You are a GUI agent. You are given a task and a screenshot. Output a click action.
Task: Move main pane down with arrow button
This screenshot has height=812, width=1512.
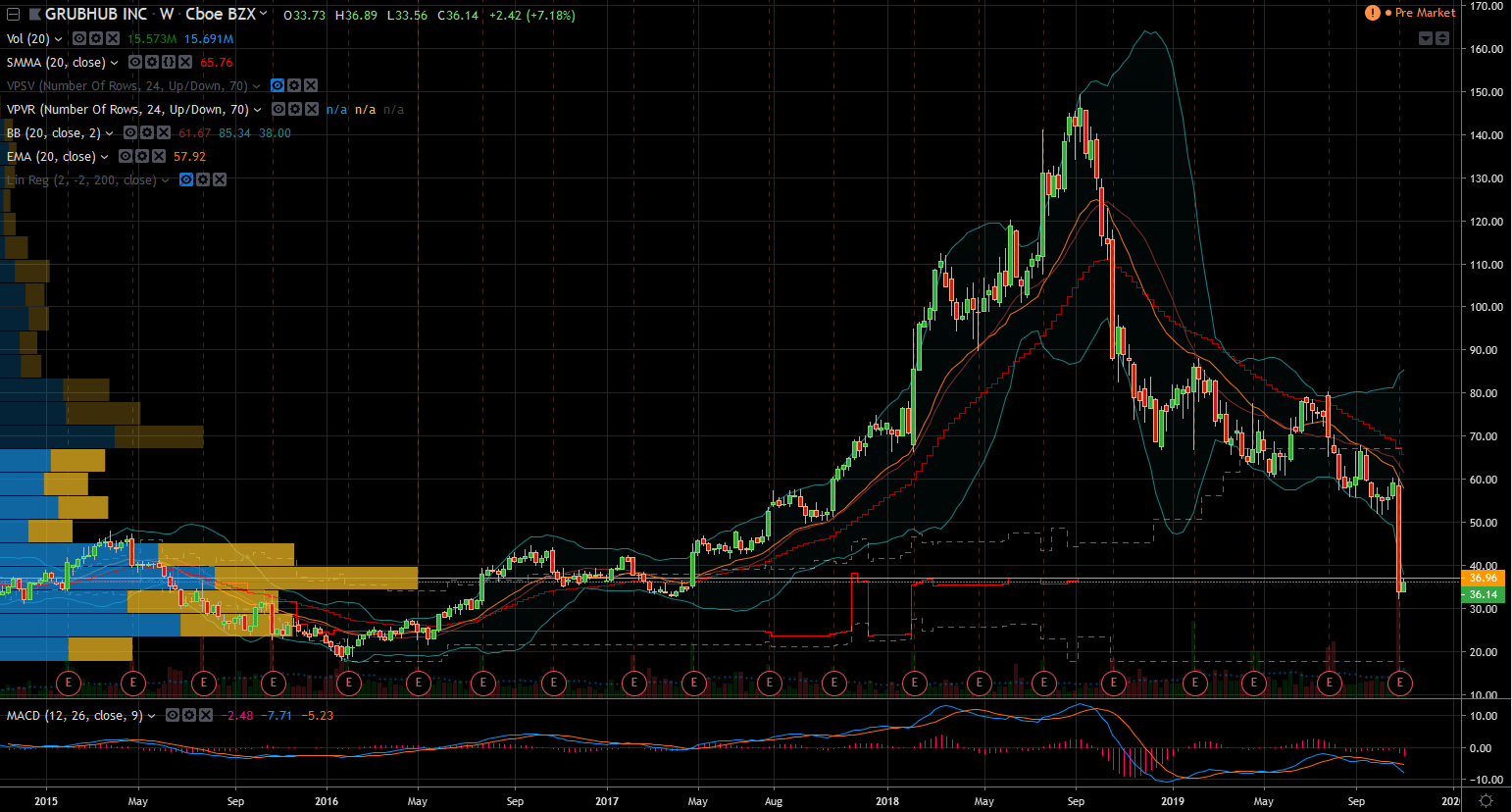pos(1427,38)
